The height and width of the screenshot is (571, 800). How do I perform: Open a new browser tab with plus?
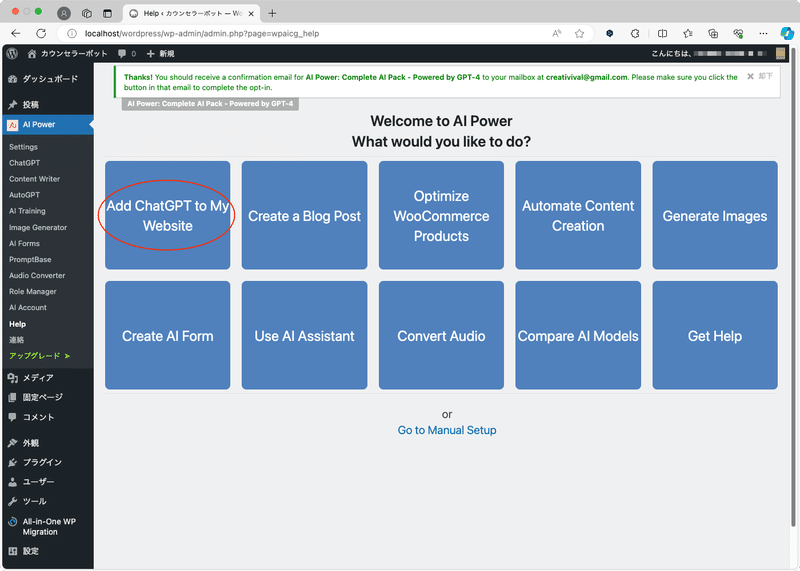272,13
